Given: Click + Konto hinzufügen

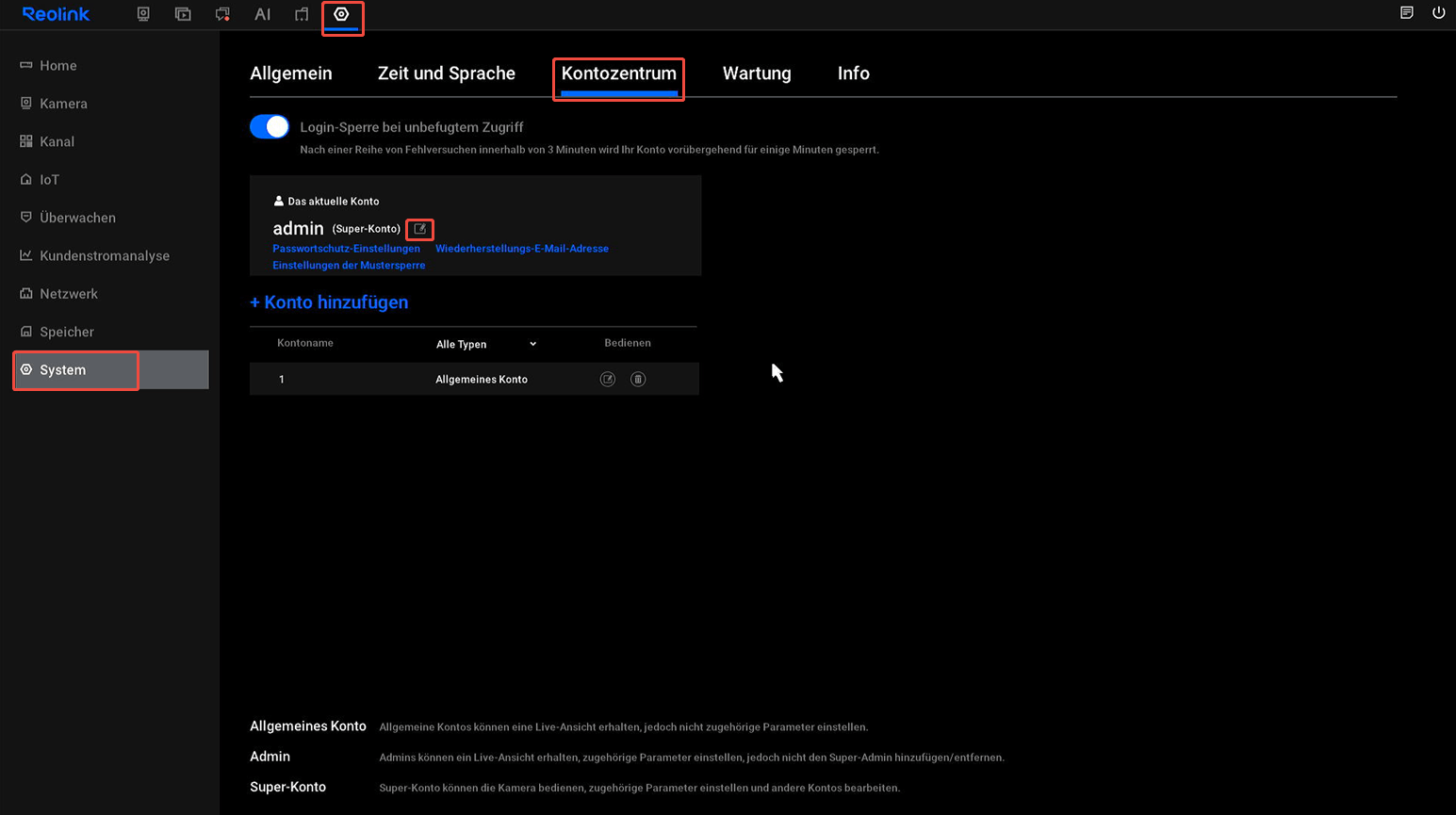Looking at the screenshot, I should click(x=329, y=302).
